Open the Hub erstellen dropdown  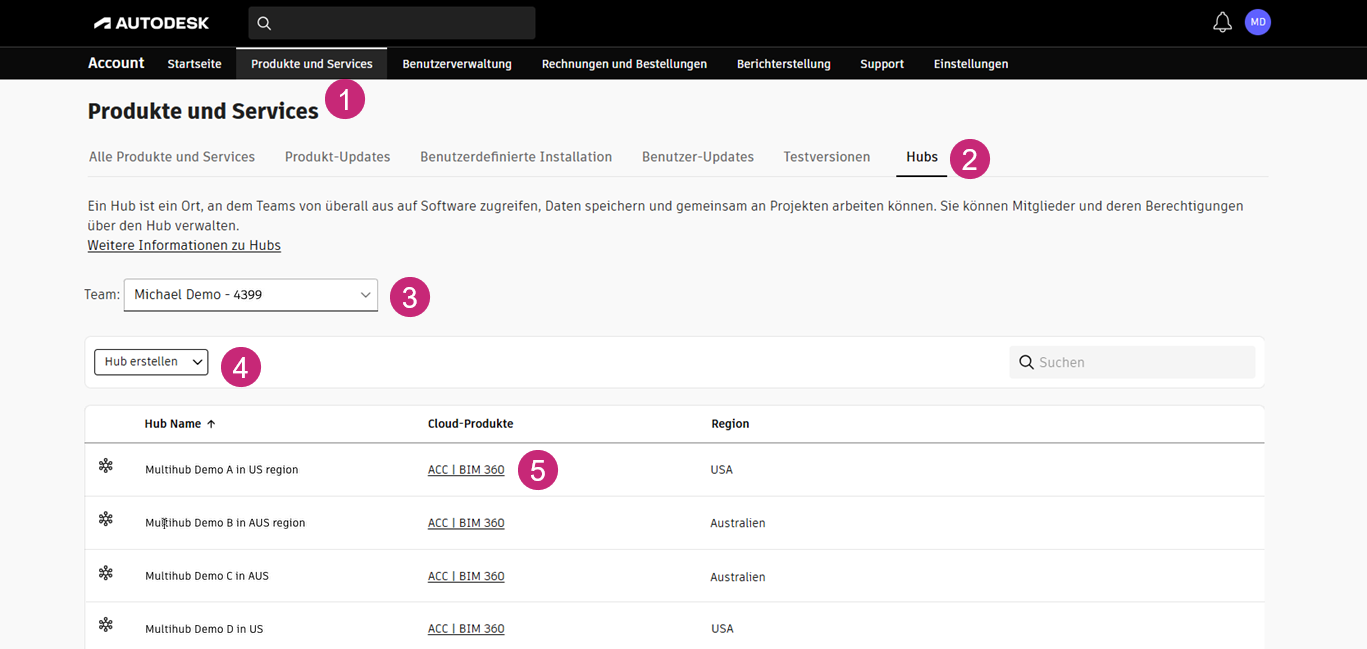tap(151, 362)
